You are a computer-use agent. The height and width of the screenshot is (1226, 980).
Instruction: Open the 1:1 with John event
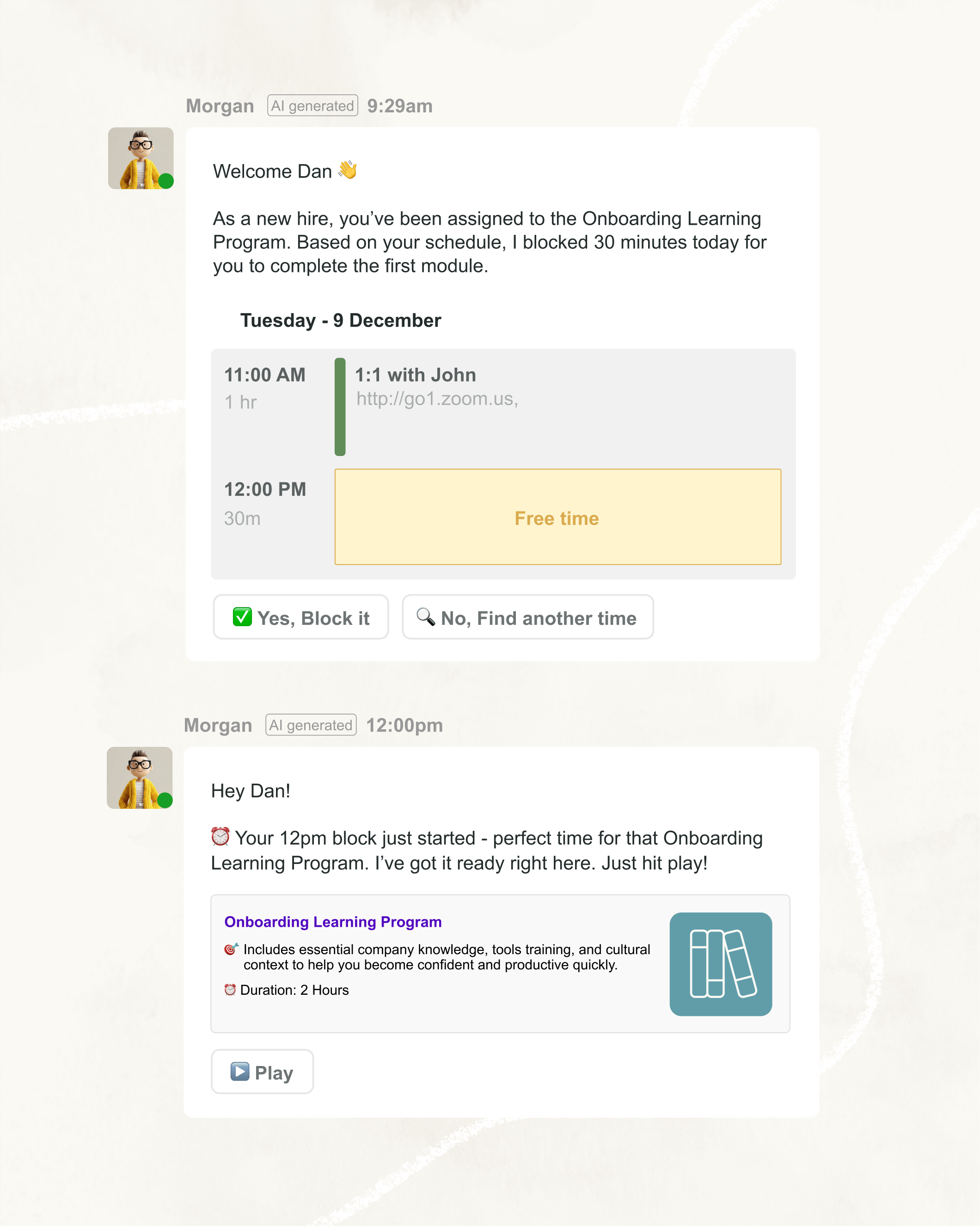click(416, 375)
